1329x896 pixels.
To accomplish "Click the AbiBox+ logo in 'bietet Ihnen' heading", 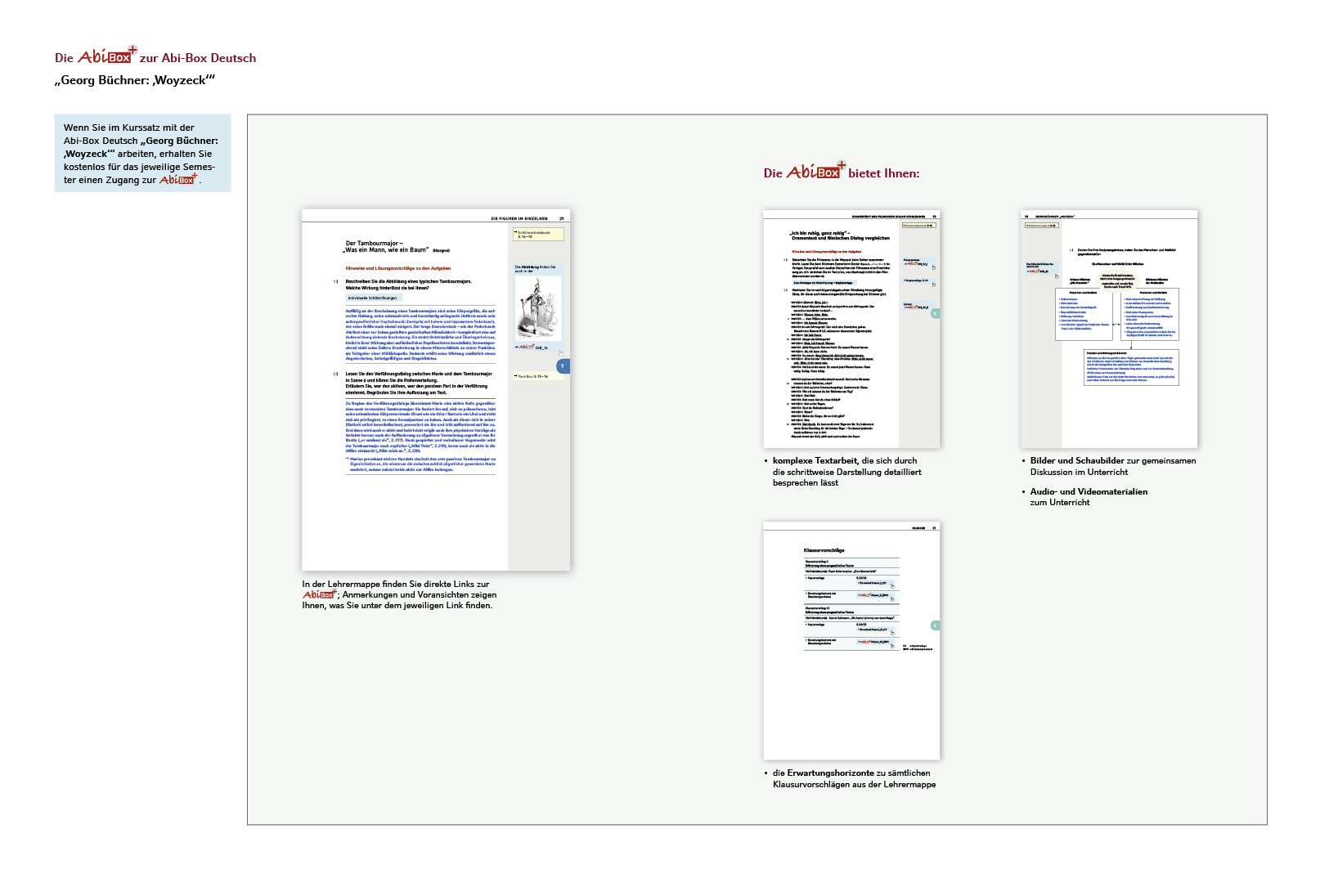I will click(x=815, y=172).
